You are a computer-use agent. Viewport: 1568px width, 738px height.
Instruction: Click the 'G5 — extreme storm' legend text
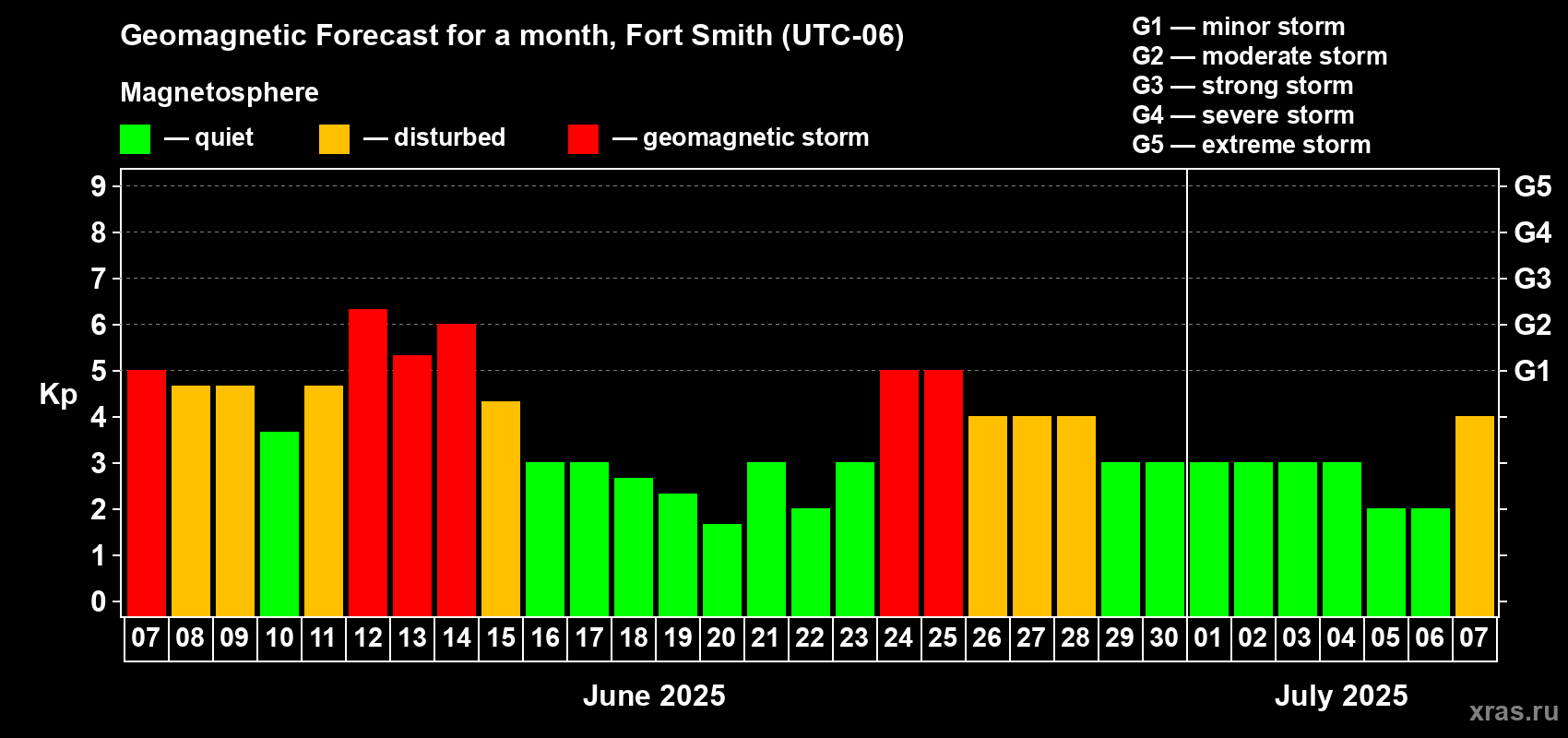[x=1252, y=145]
